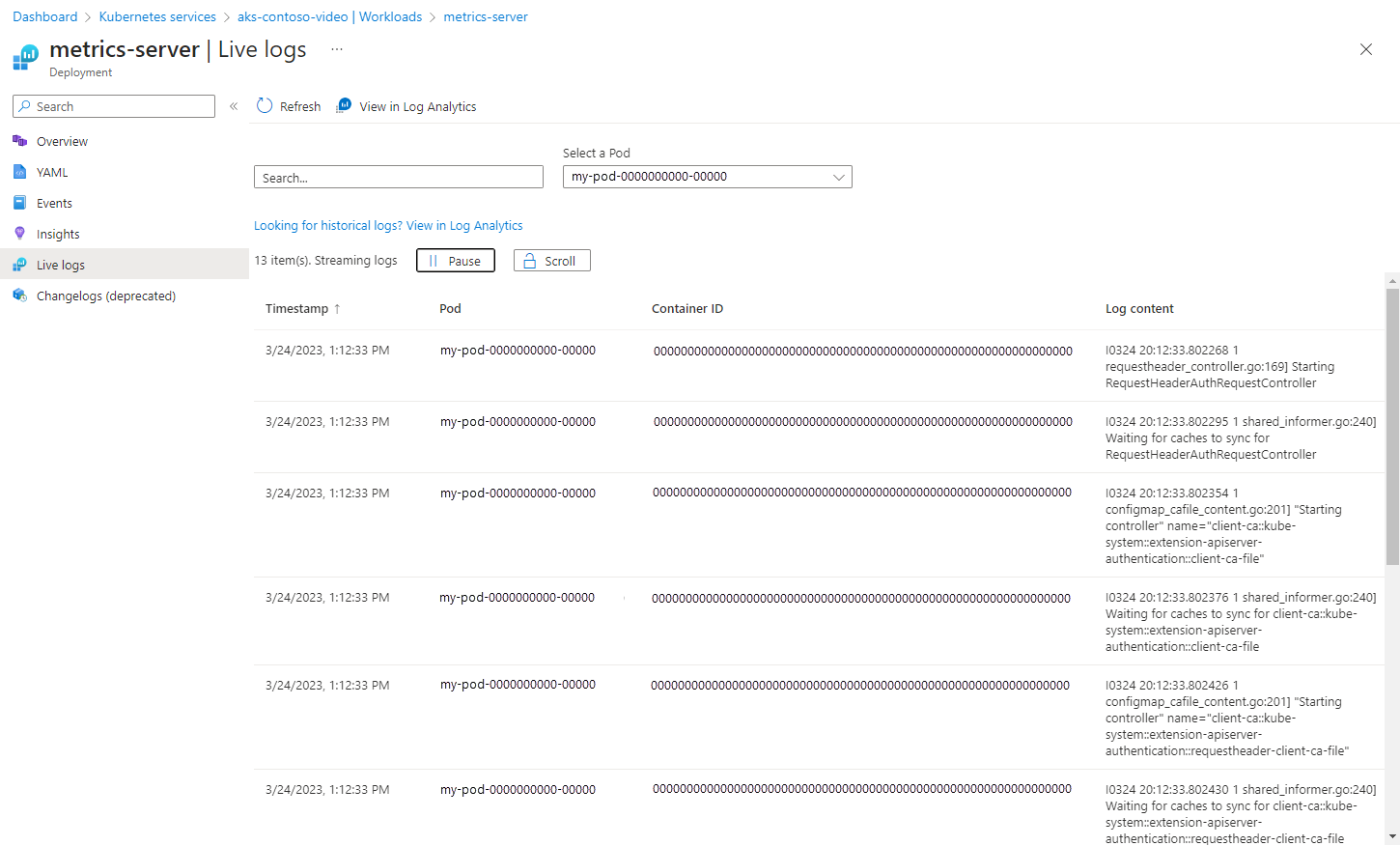This screenshot has width=1400, height=846.
Task: Click the Events sidebar icon
Action: point(19,203)
